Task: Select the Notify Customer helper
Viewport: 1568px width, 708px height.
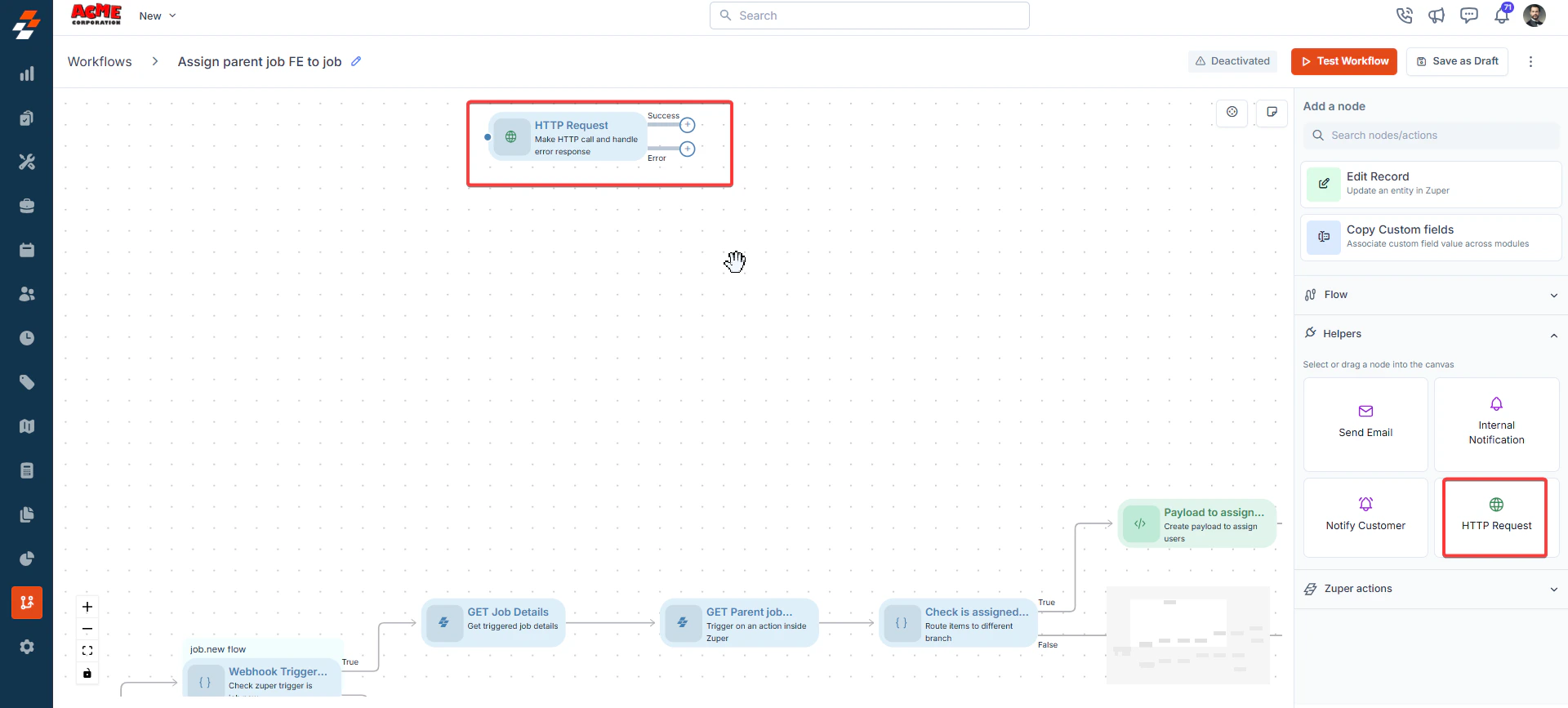Action: (x=1365, y=517)
